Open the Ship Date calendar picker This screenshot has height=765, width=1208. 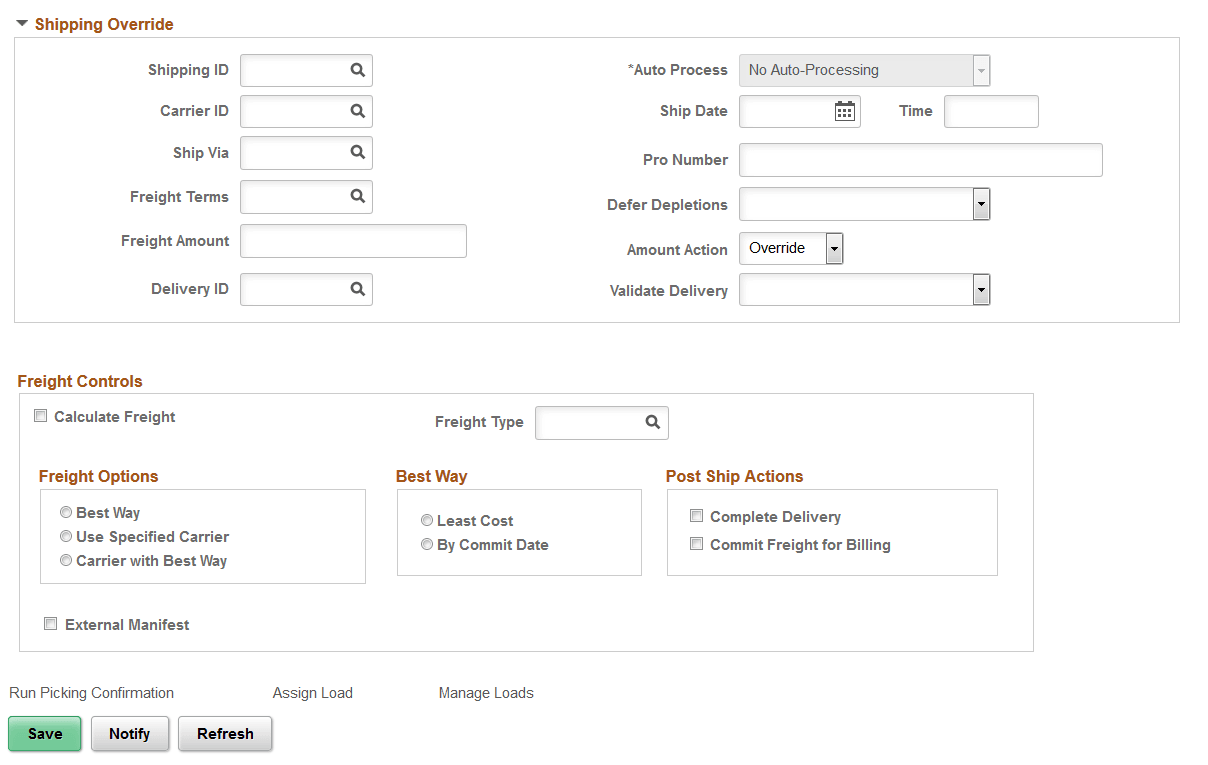coord(845,111)
